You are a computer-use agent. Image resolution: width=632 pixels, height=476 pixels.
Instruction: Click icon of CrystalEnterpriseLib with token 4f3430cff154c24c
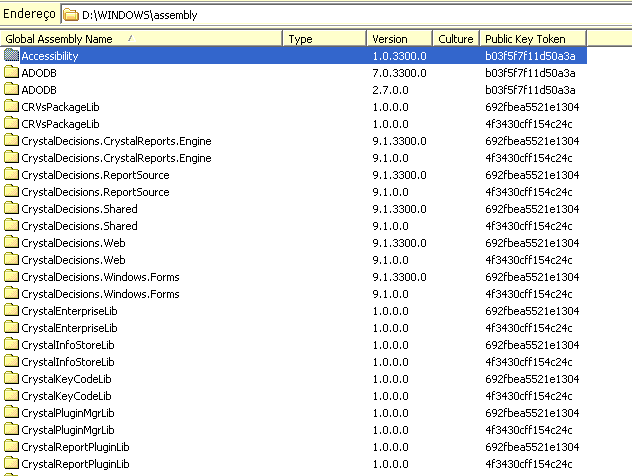pyautogui.click(x=11, y=327)
